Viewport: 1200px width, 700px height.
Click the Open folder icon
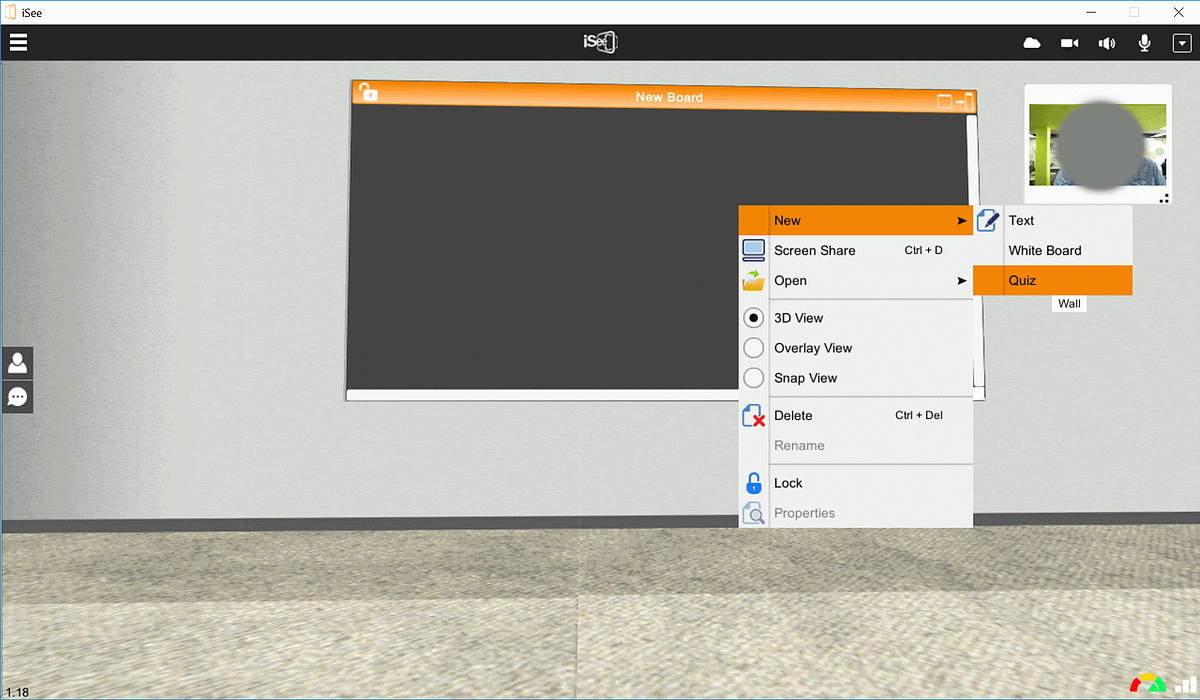point(754,280)
